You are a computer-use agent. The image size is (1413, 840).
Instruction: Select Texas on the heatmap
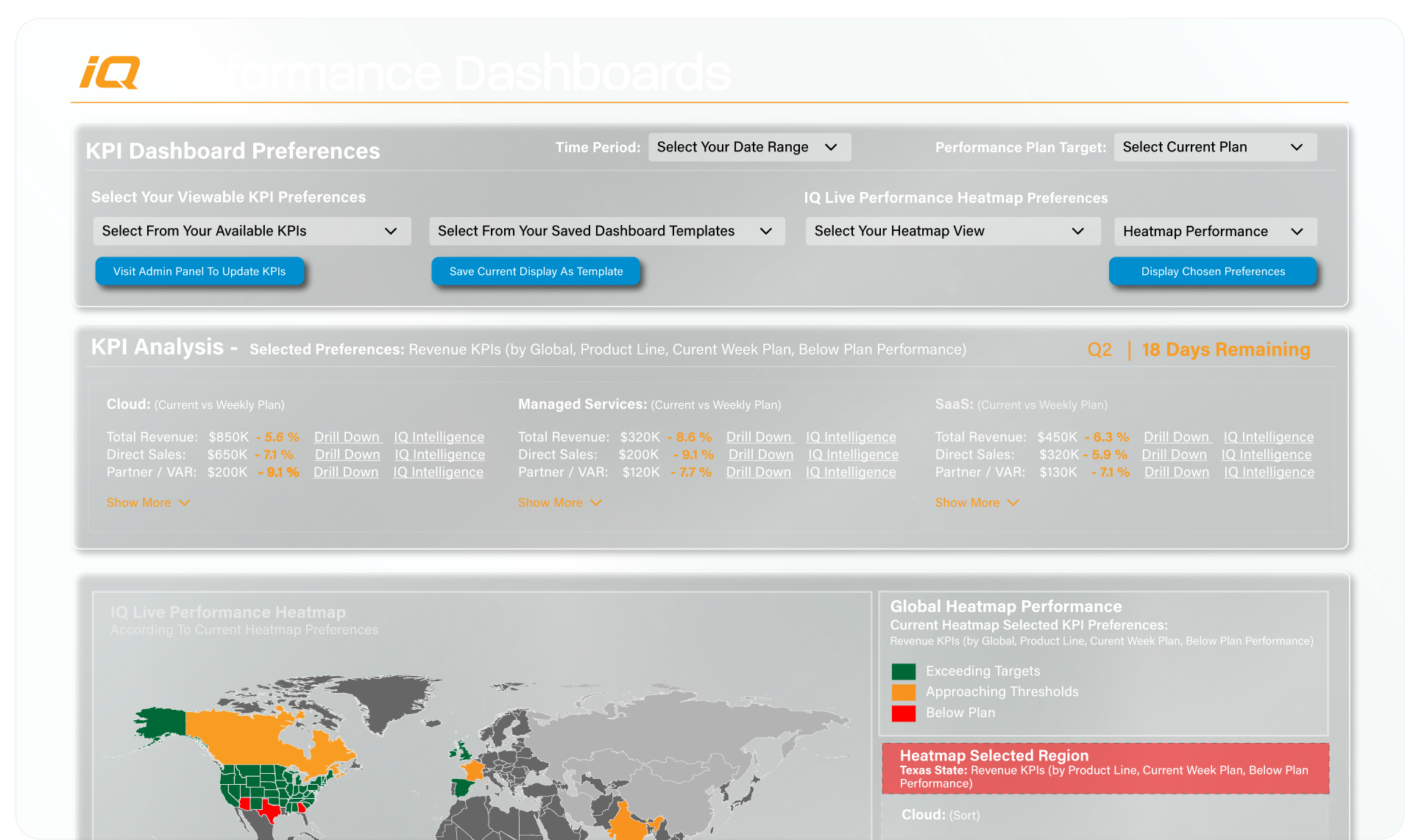pos(270,810)
